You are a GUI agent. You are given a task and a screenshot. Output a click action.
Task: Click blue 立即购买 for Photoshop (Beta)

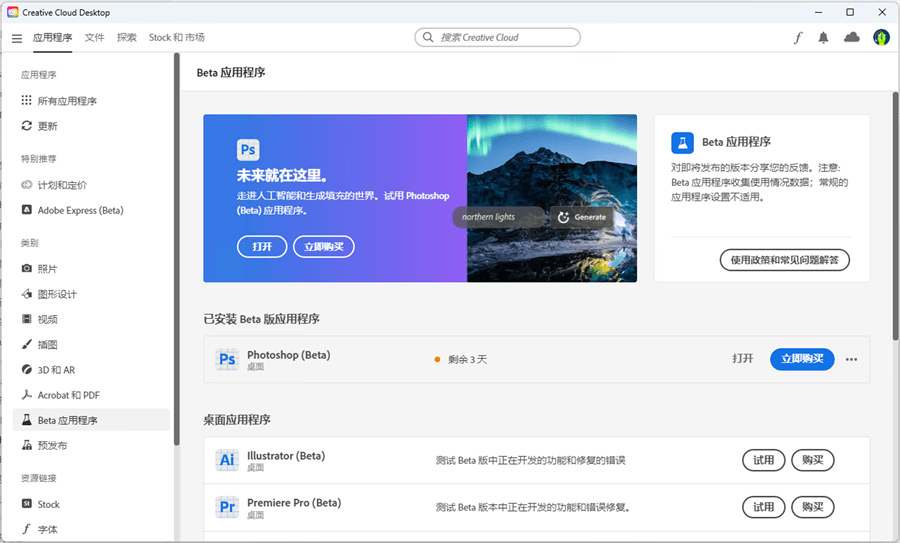pos(802,359)
